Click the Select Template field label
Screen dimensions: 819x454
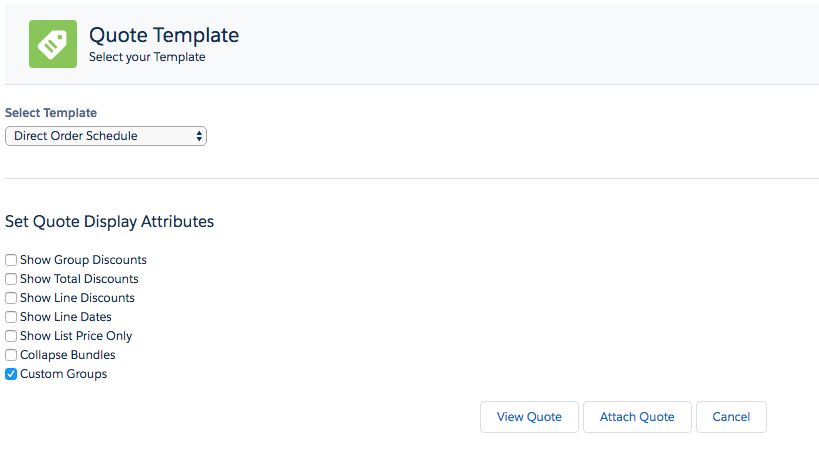(51, 113)
